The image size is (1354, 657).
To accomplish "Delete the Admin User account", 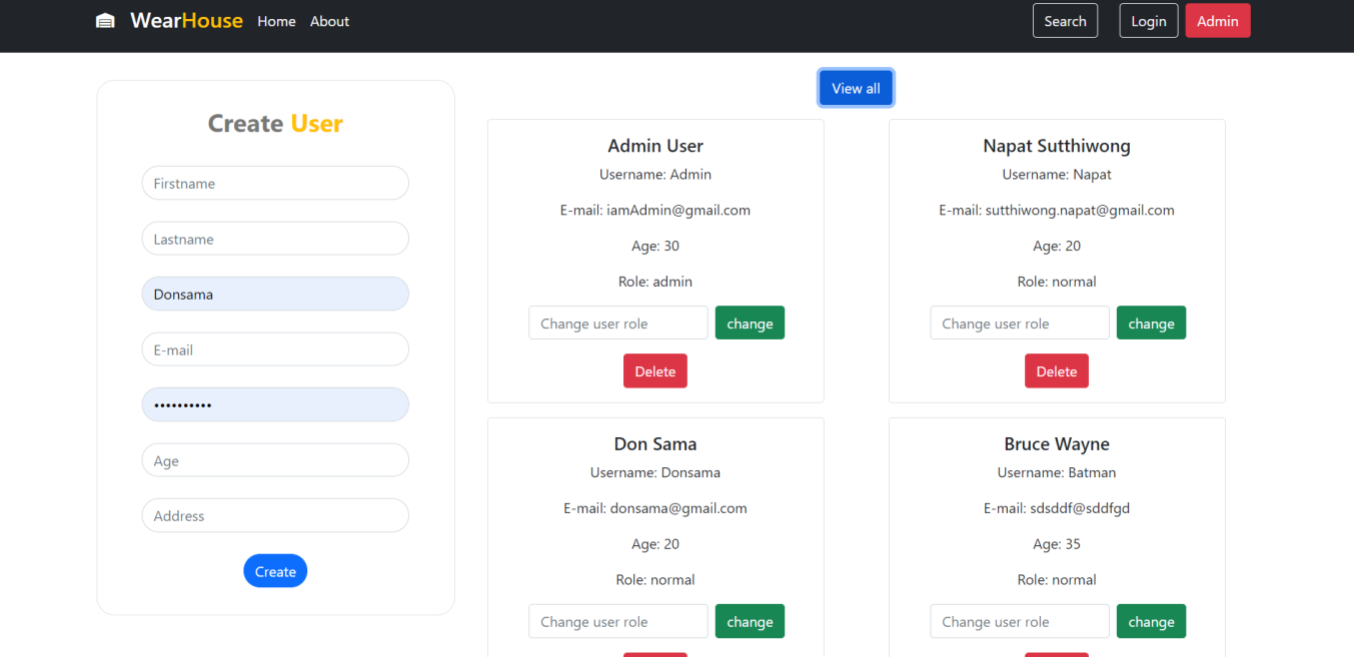I will (655, 370).
